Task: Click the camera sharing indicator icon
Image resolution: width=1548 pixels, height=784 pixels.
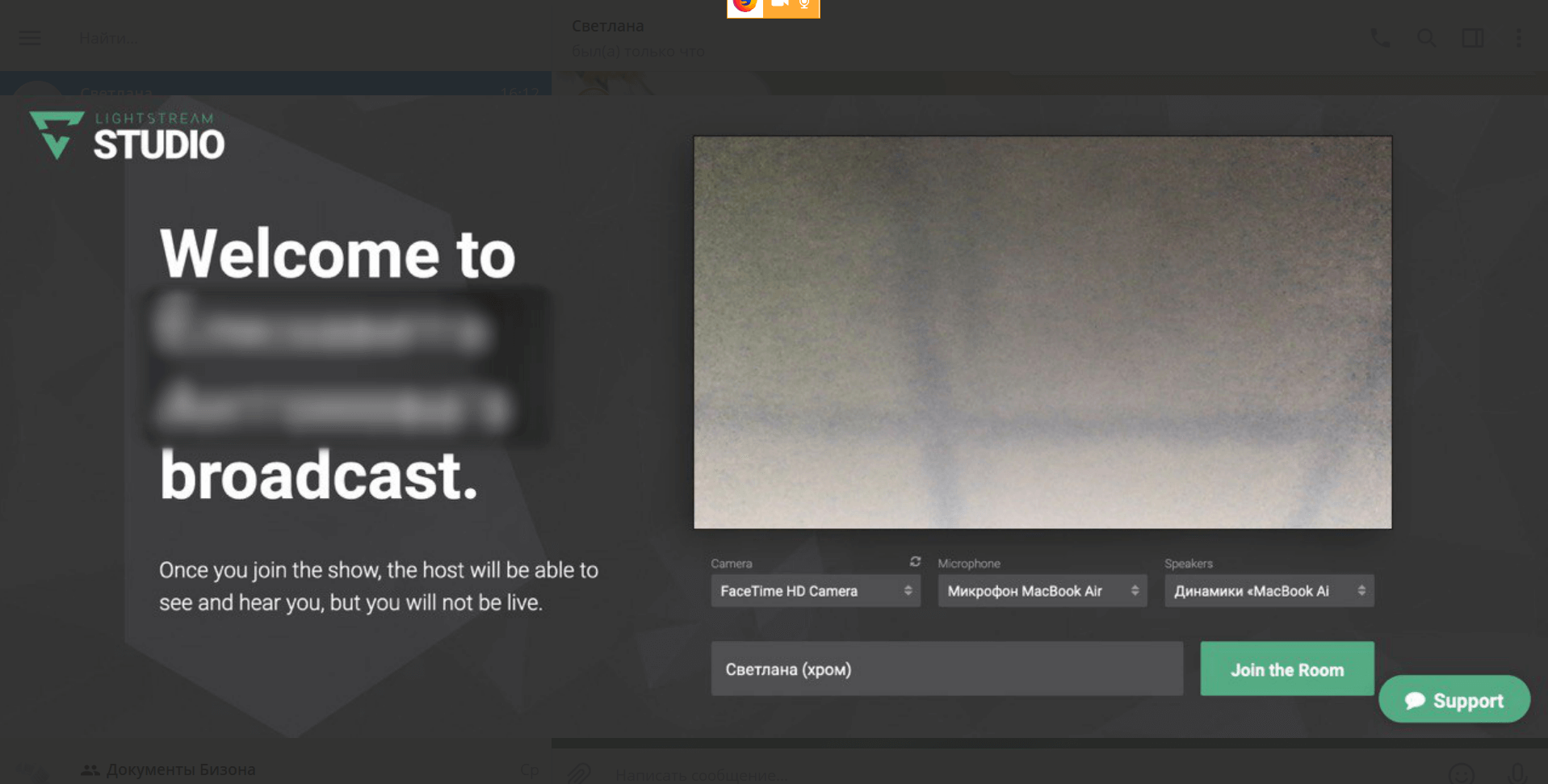Action: (x=779, y=6)
